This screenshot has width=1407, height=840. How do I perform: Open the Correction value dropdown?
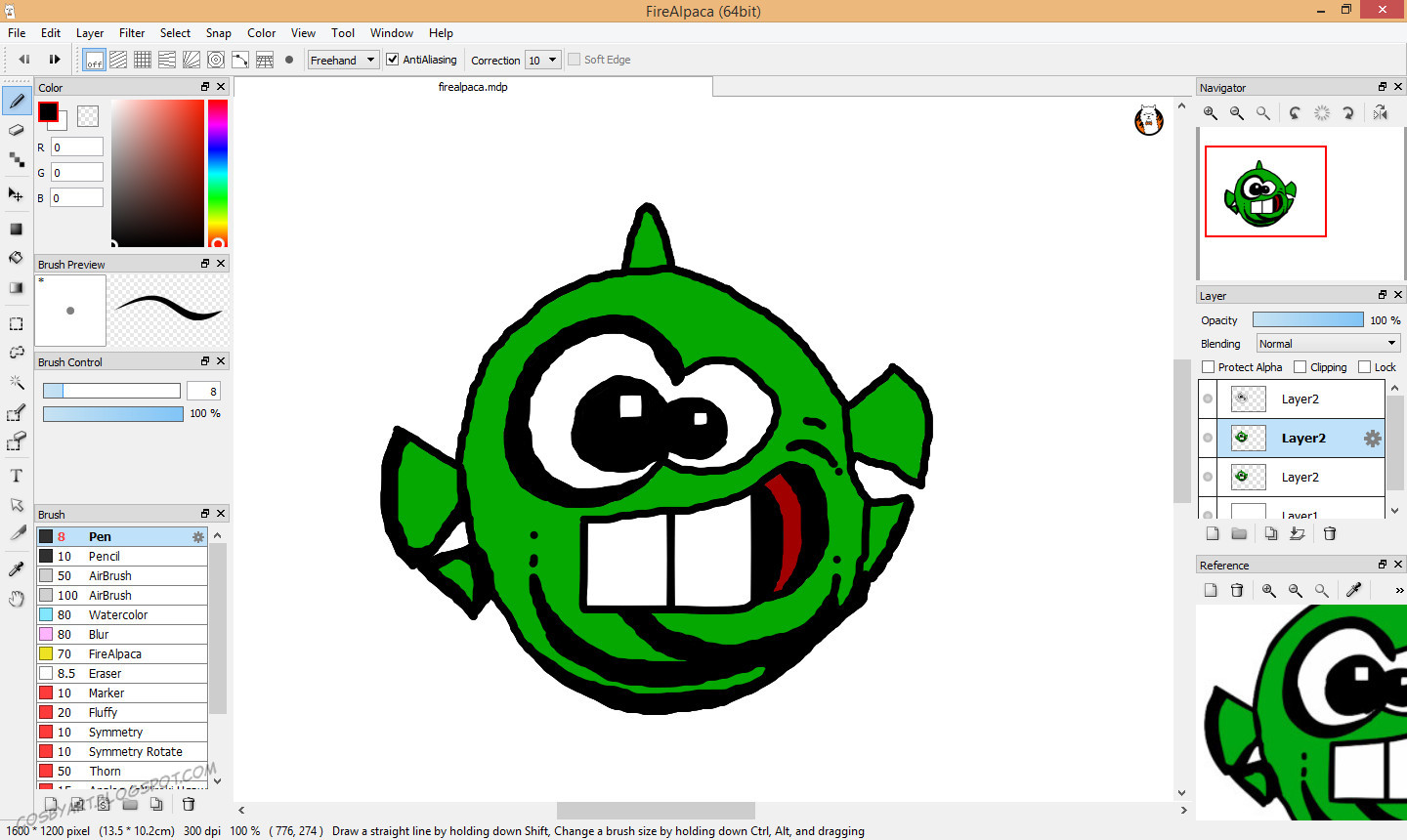542,60
